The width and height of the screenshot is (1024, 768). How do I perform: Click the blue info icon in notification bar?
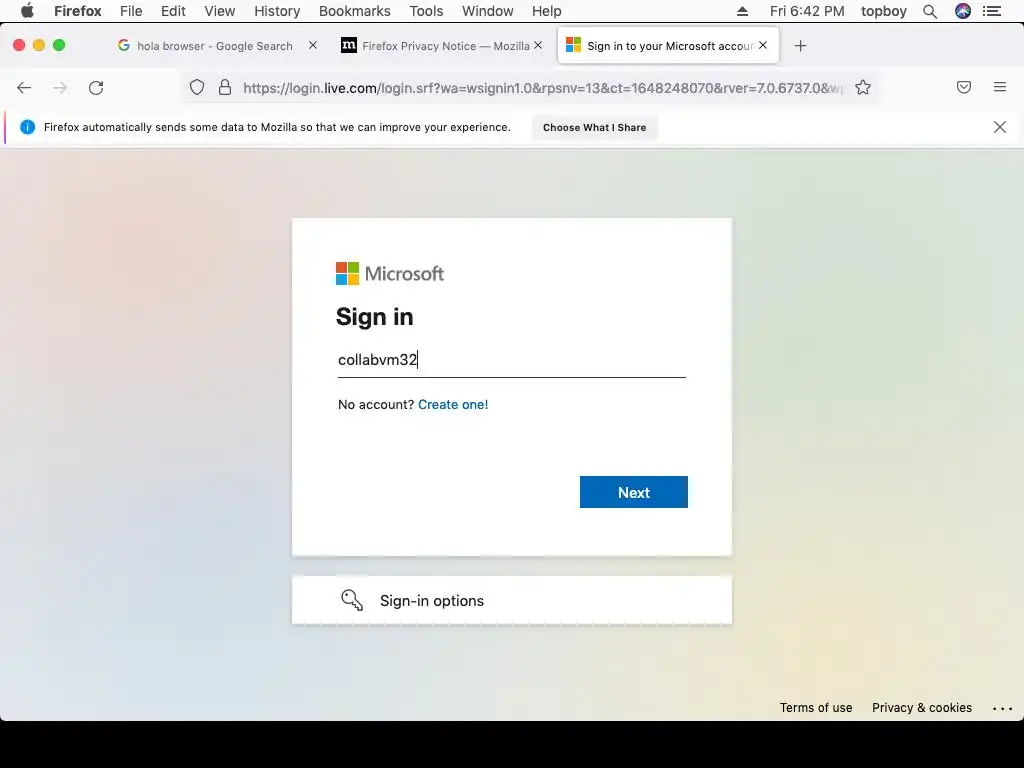[27, 127]
